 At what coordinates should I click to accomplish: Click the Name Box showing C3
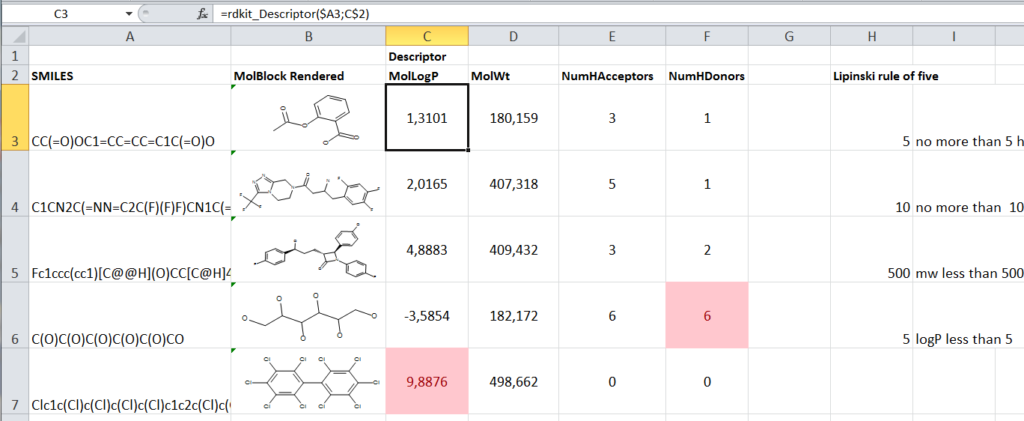click(61, 13)
